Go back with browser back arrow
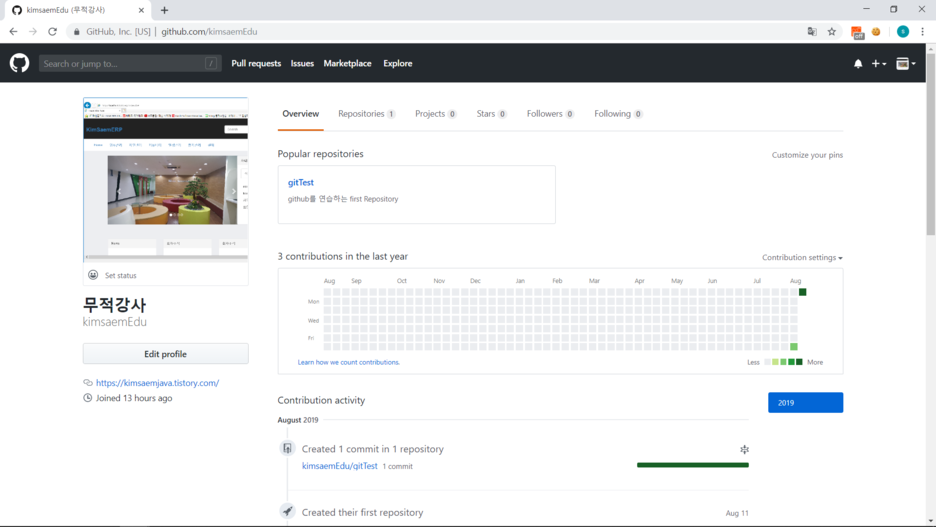936x527 pixels. click(x=13, y=32)
